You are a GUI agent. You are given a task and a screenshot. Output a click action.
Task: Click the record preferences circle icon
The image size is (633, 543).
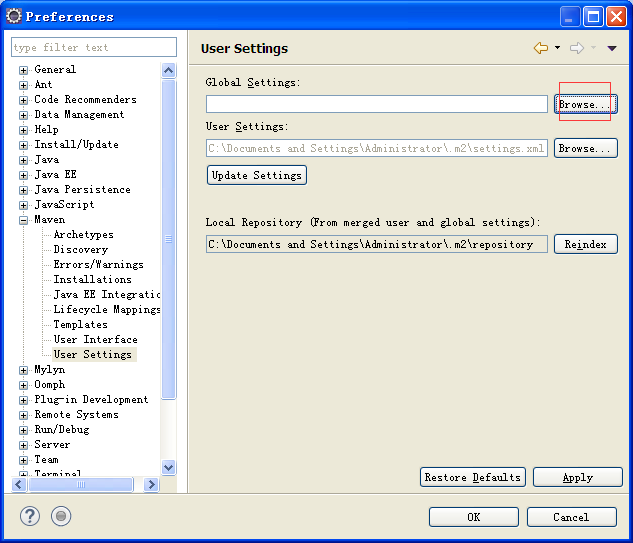click(x=61, y=516)
